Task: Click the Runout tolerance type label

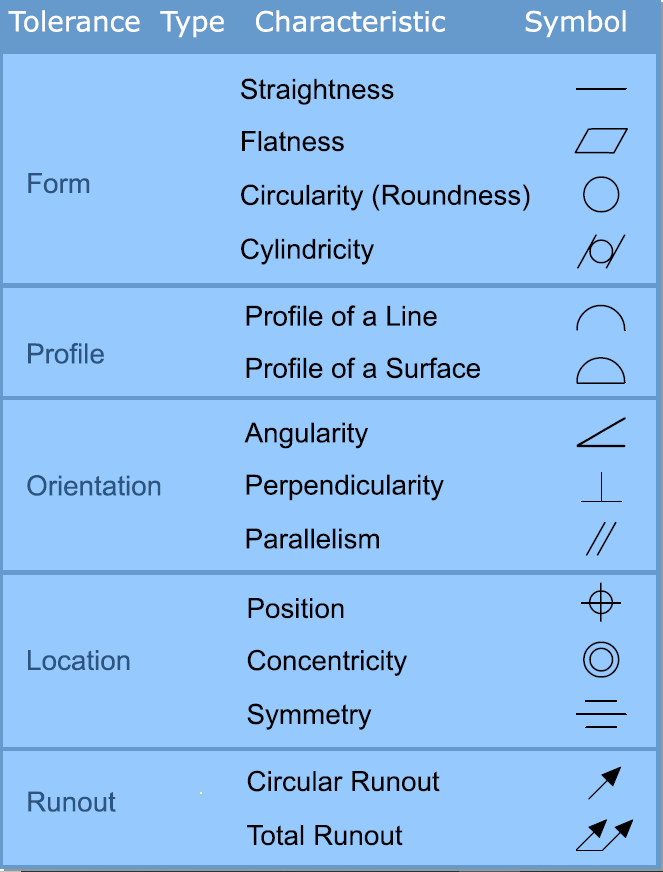Action: click(x=71, y=802)
